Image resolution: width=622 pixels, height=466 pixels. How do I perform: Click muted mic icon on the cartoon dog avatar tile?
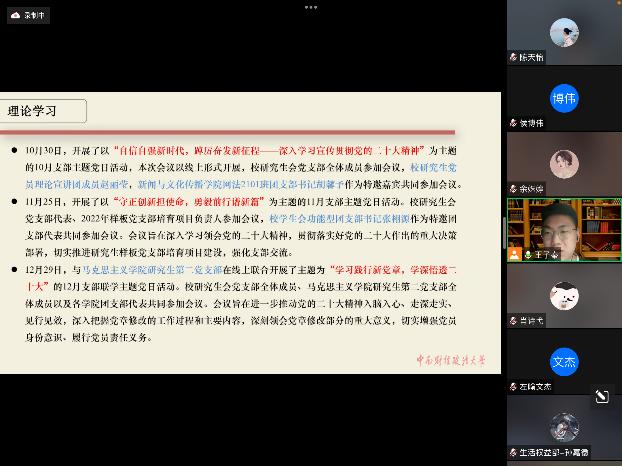pos(513,320)
